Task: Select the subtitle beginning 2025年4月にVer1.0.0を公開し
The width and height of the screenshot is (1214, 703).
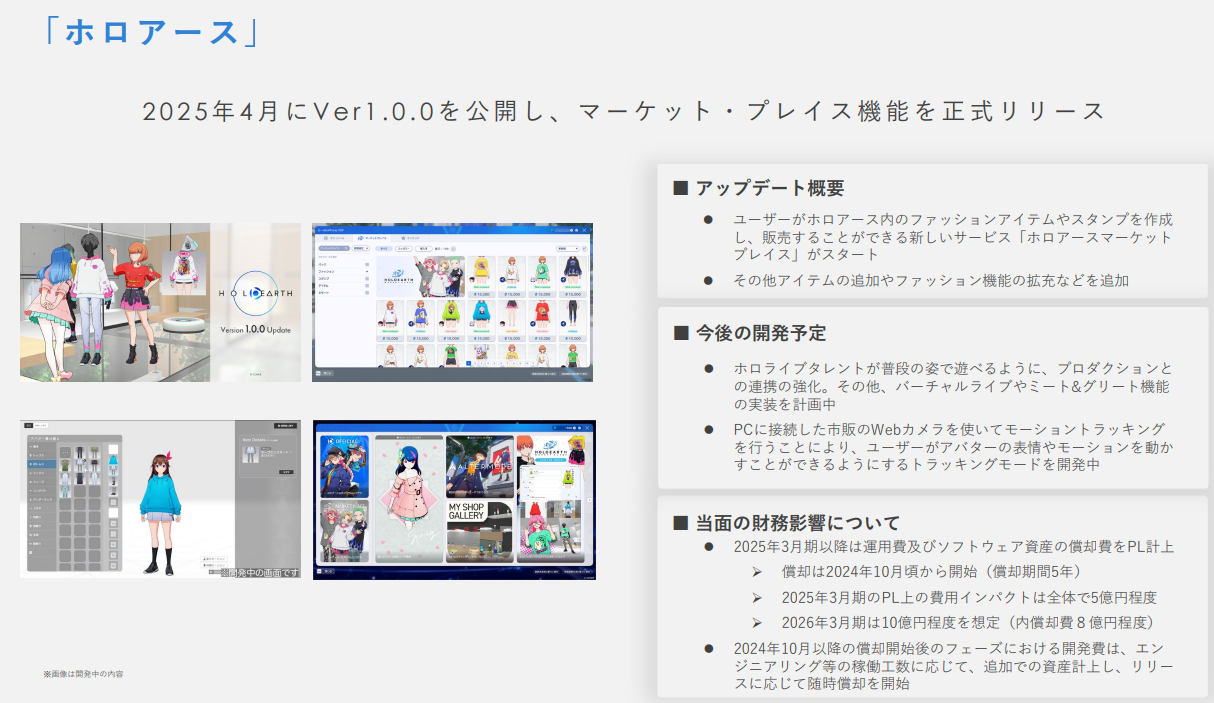Action: pos(624,110)
